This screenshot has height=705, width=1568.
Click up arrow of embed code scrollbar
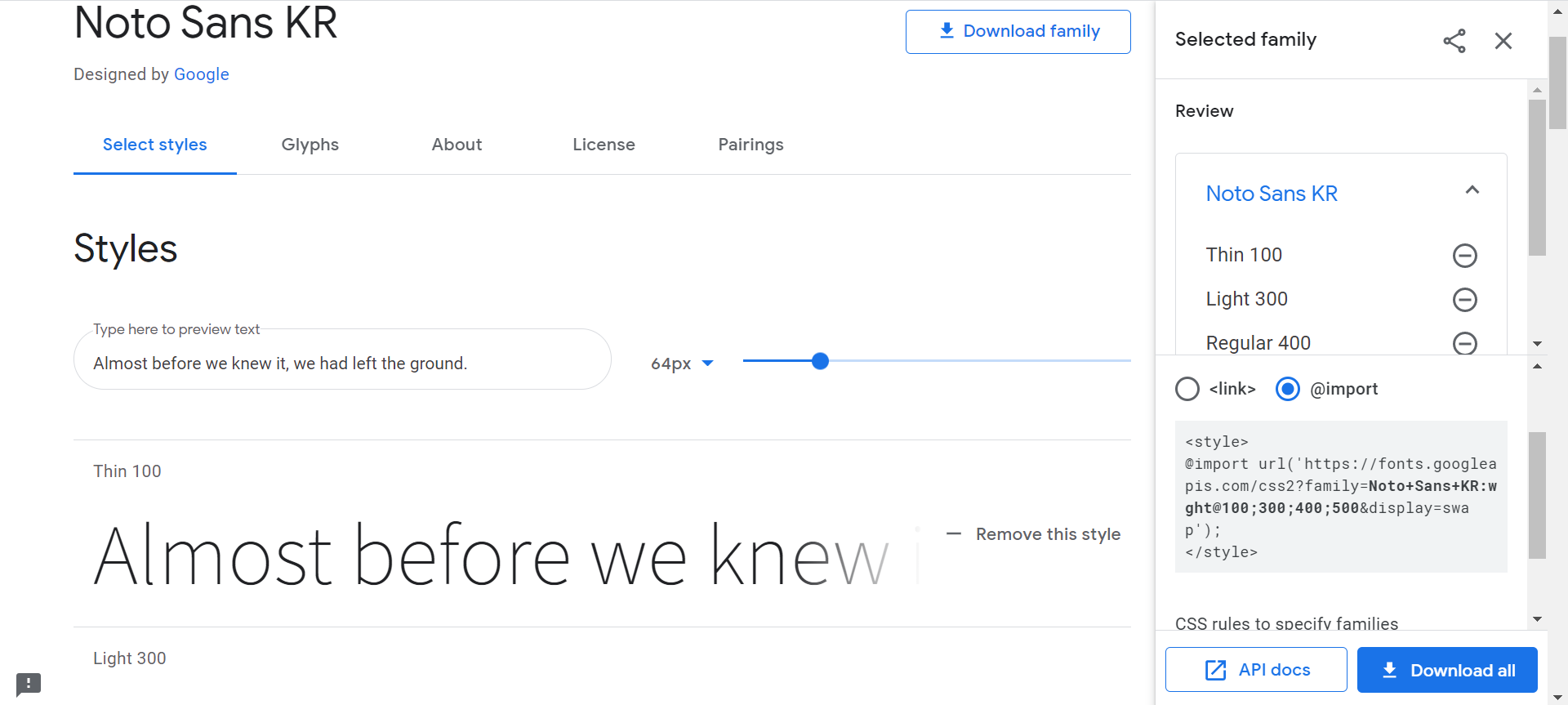click(x=1537, y=367)
